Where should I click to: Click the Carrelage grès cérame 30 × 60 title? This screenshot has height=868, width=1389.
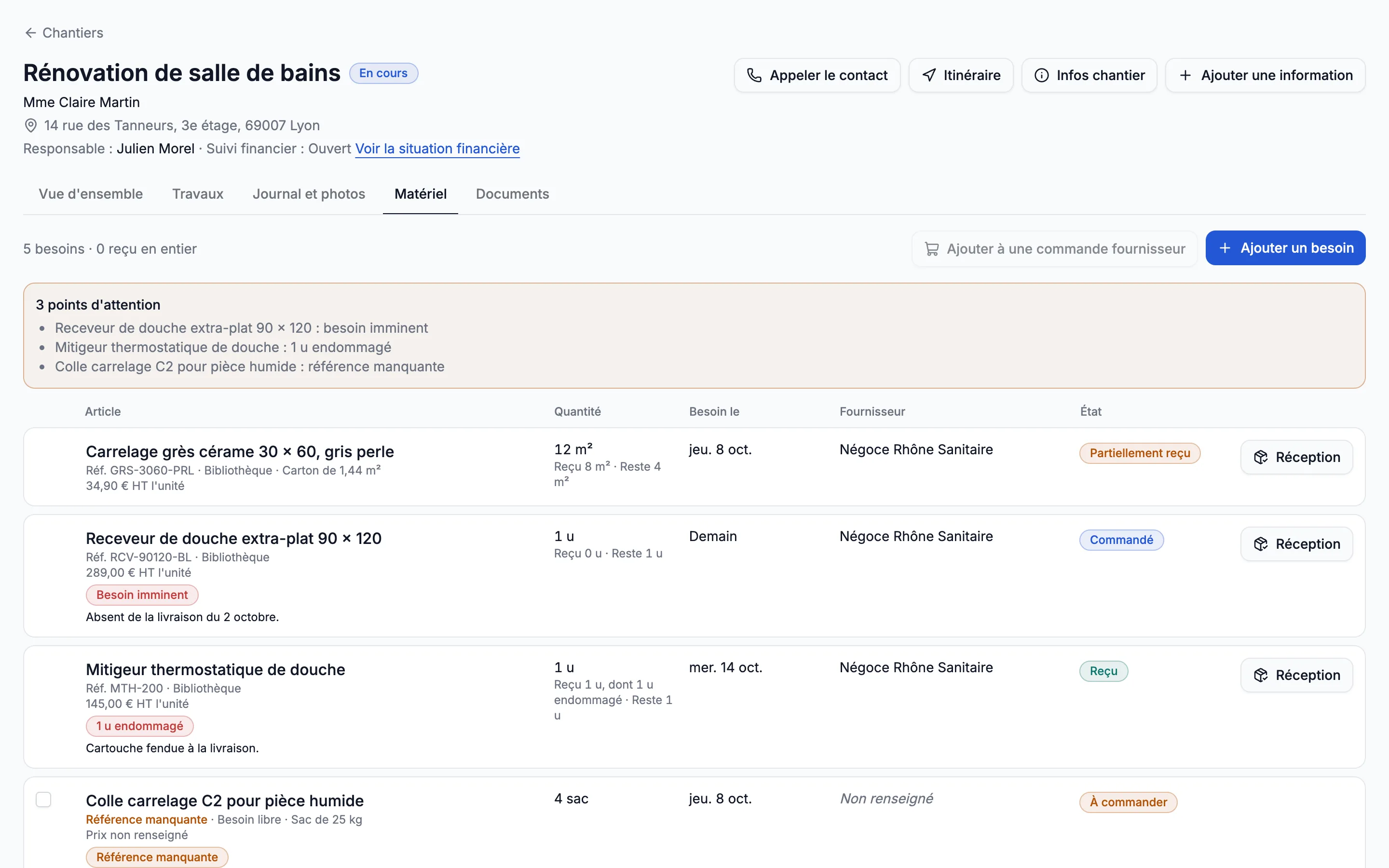pyautogui.click(x=240, y=452)
